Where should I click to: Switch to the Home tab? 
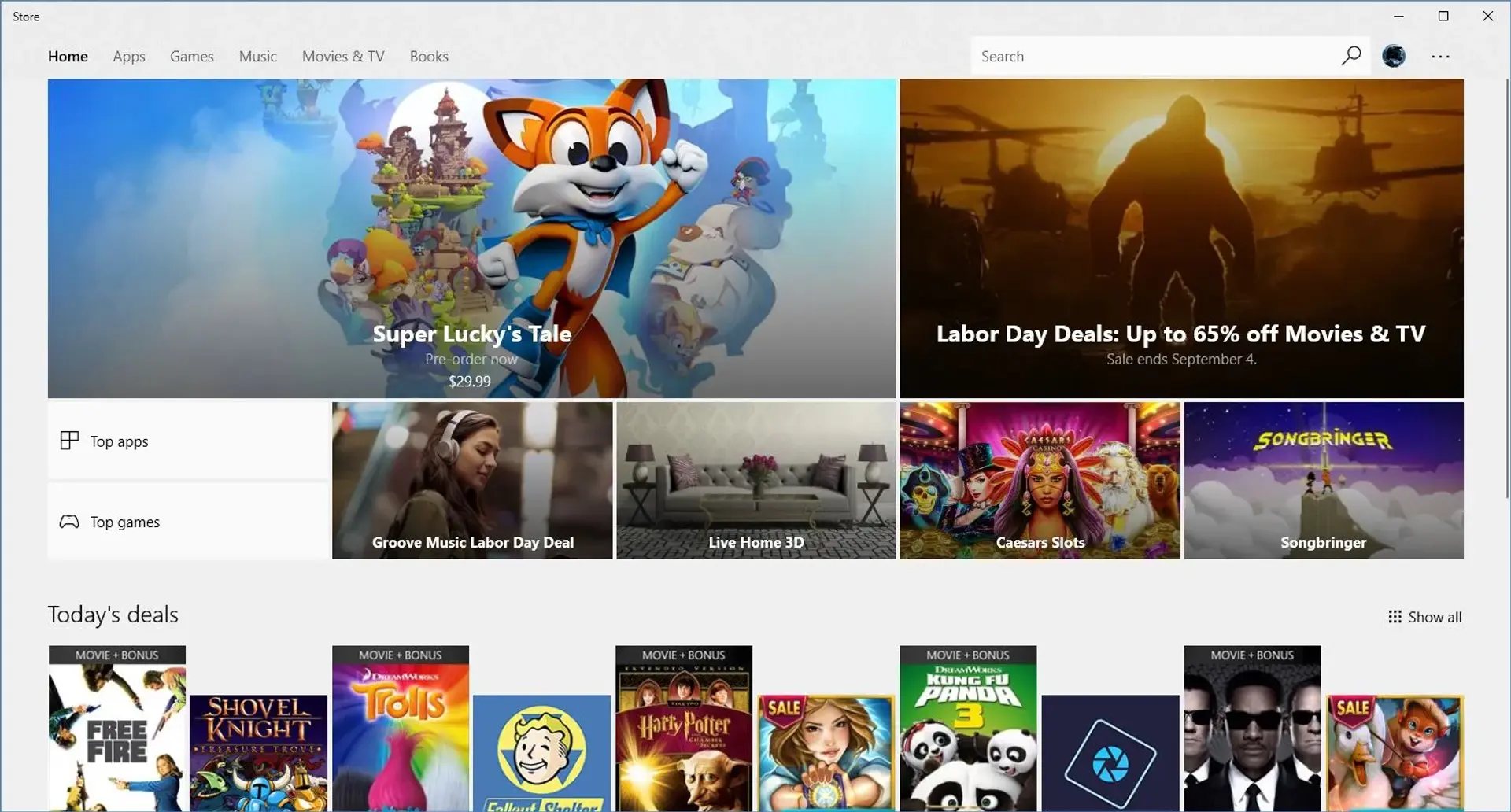click(68, 57)
